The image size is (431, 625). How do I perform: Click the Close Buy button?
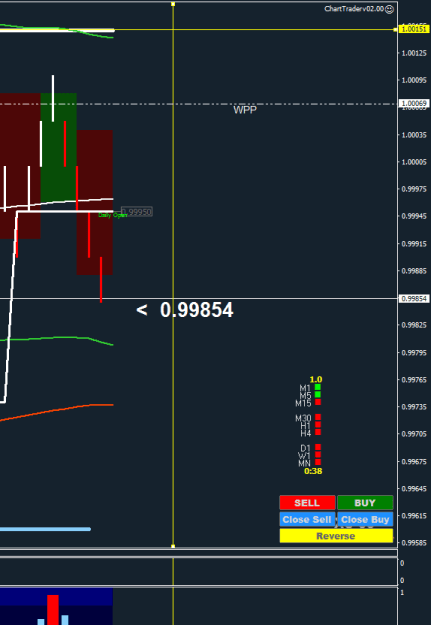pyautogui.click(x=365, y=519)
